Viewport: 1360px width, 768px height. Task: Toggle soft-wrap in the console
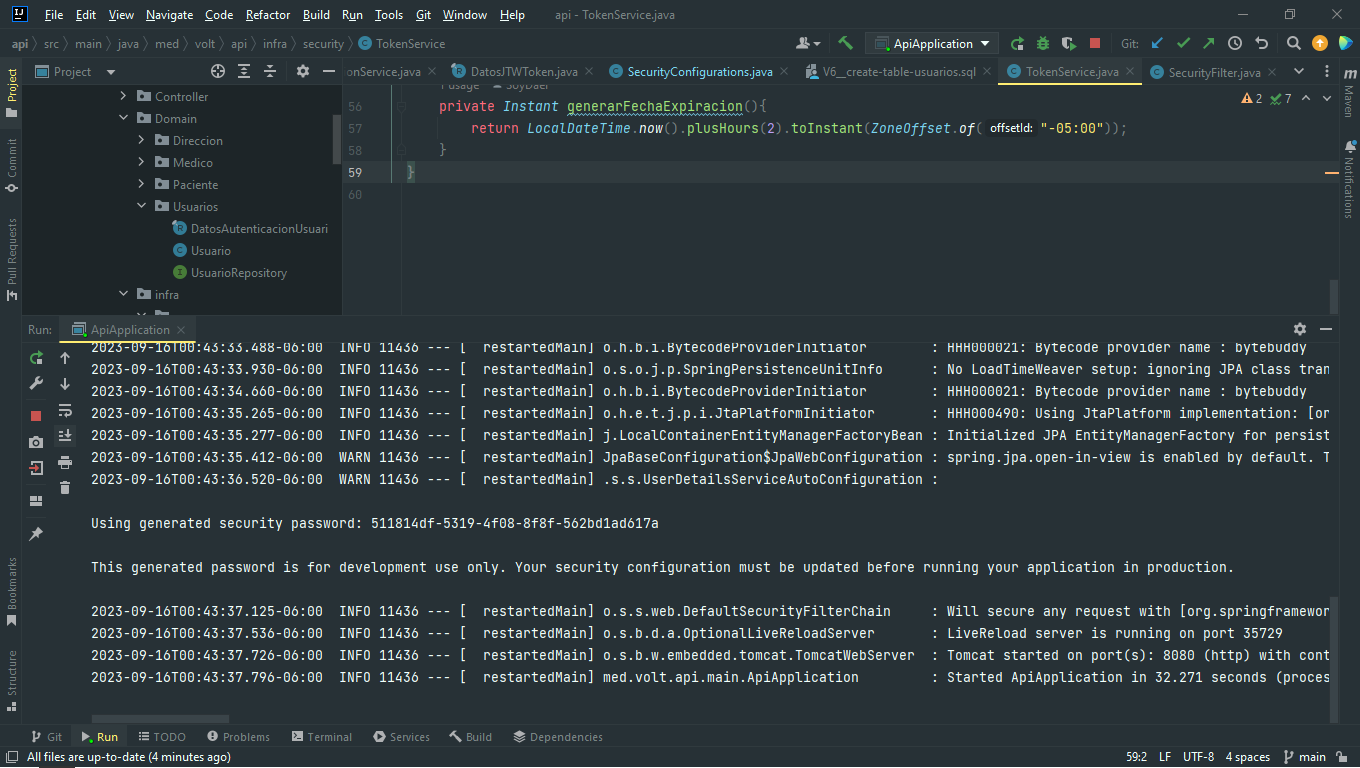65,409
